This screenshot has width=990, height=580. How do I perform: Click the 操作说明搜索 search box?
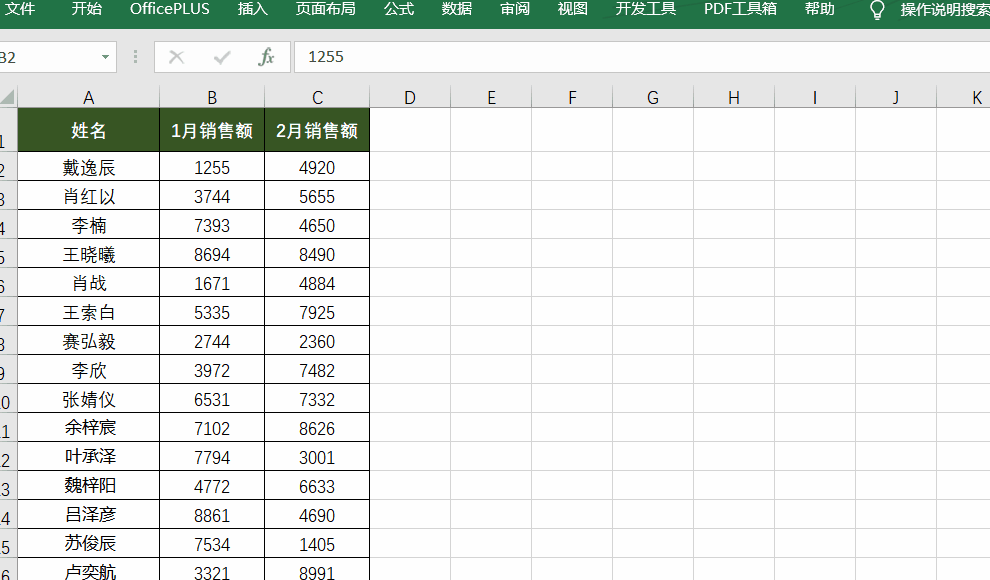click(x=945, y=10)
